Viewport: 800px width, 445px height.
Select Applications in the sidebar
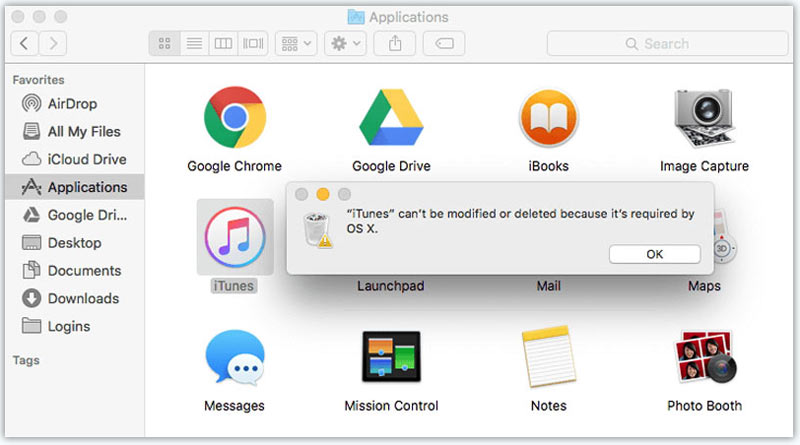click(74, 187)
